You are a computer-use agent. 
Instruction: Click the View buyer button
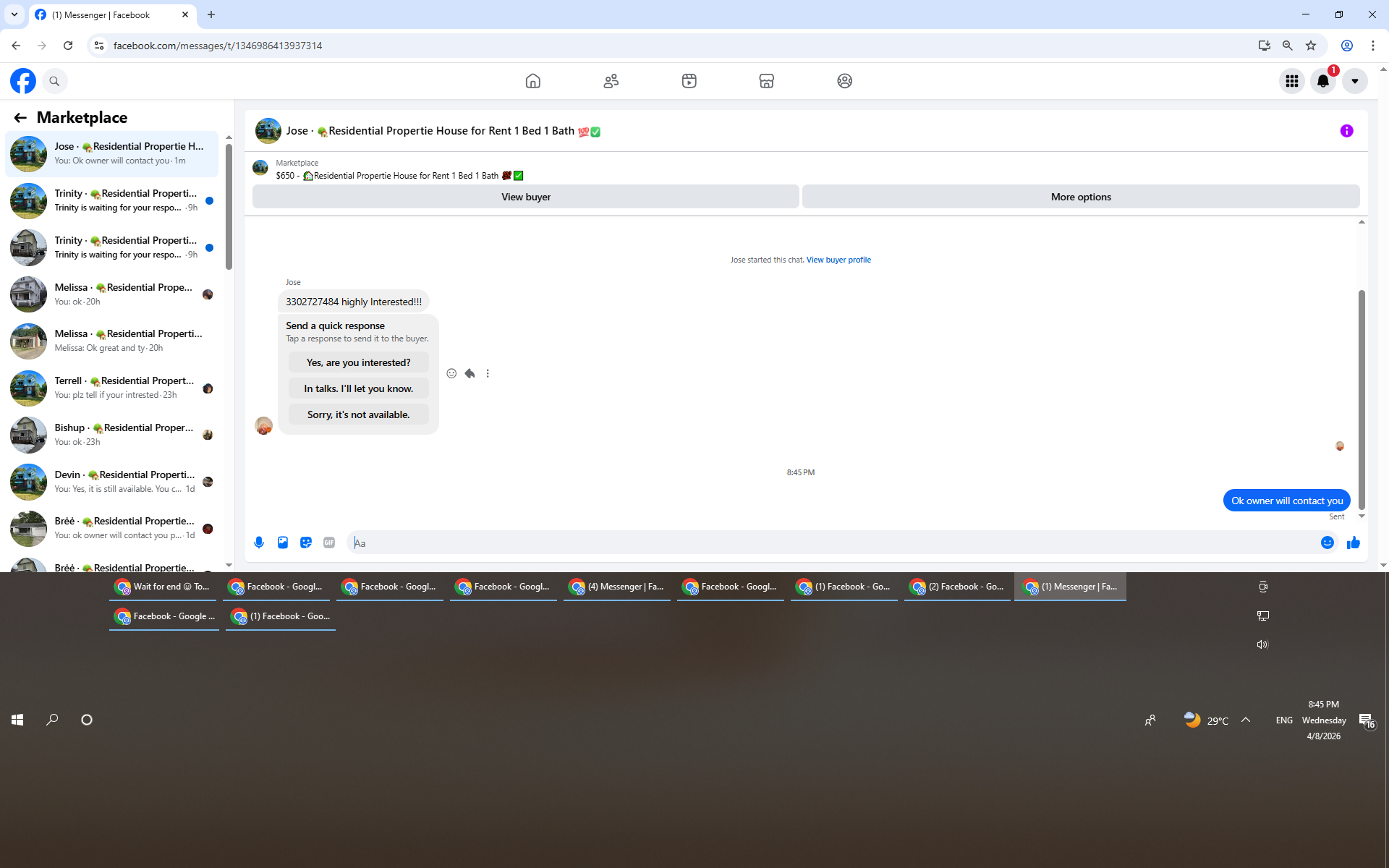point(525,197)
